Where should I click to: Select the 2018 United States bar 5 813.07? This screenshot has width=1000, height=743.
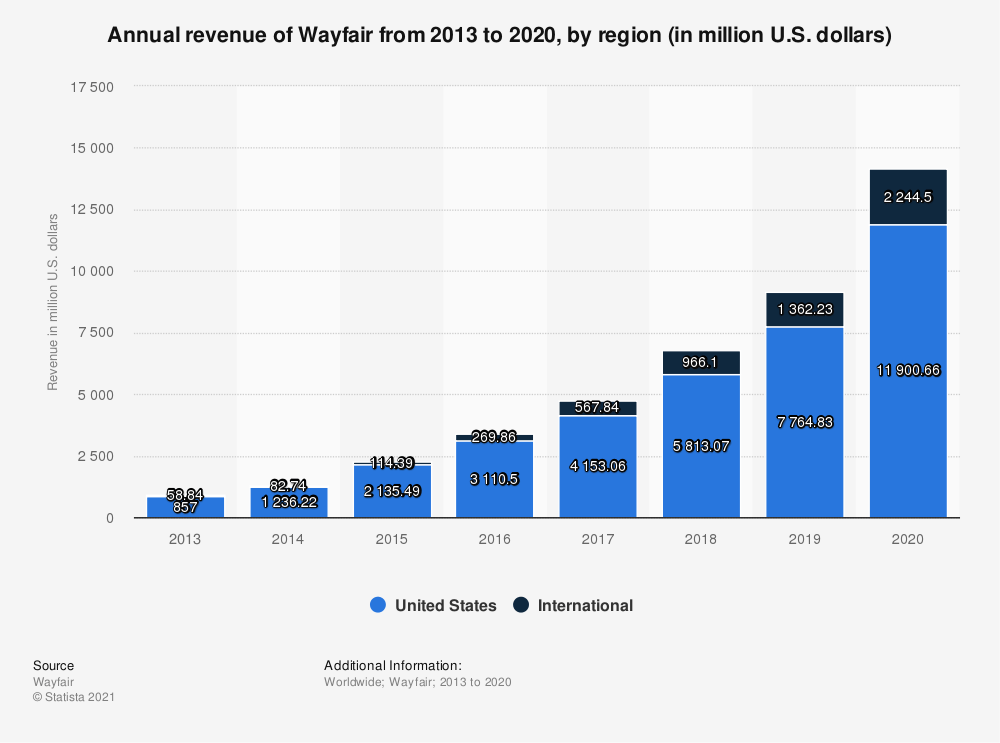point(702,446)
